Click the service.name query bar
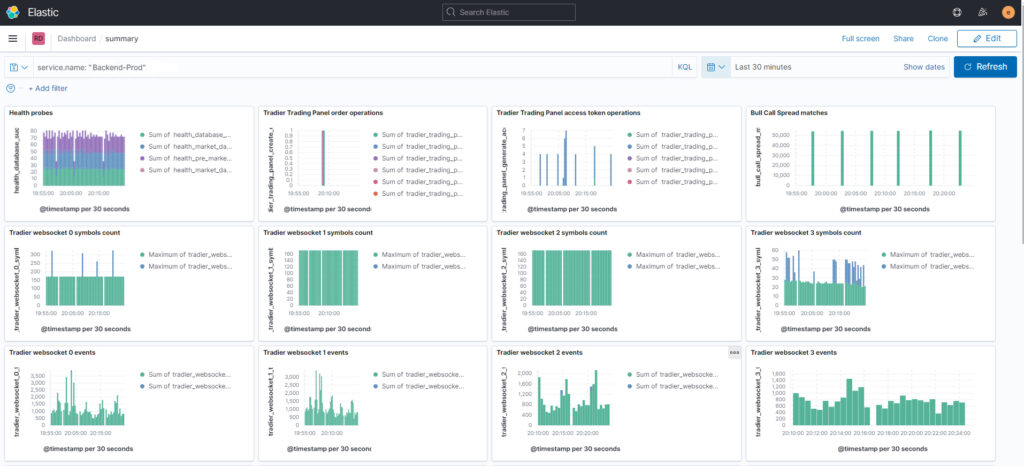Image resolution: width=1024 pixels, height=466 pixels. (x=353, y=67)
